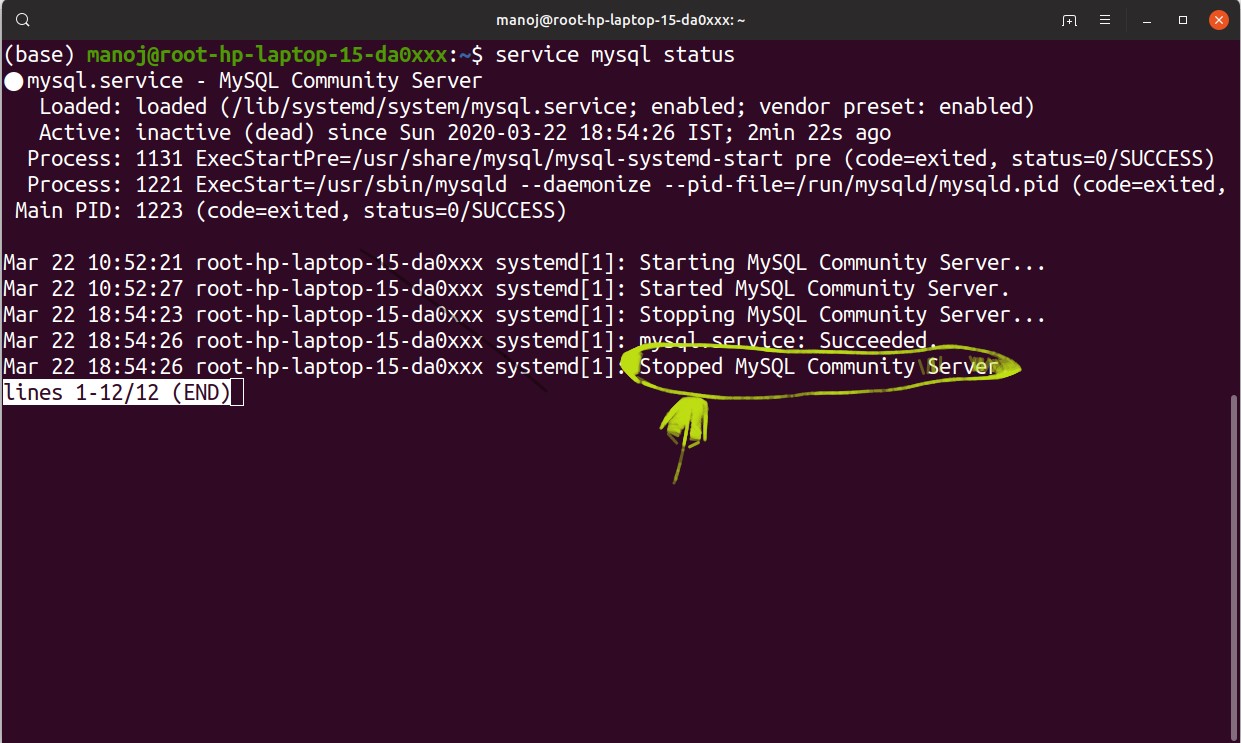Click the Starting MySQL Community Server log line
Image resolution: width=1241 pixels, height=743 pixels.
click(840, 262)
